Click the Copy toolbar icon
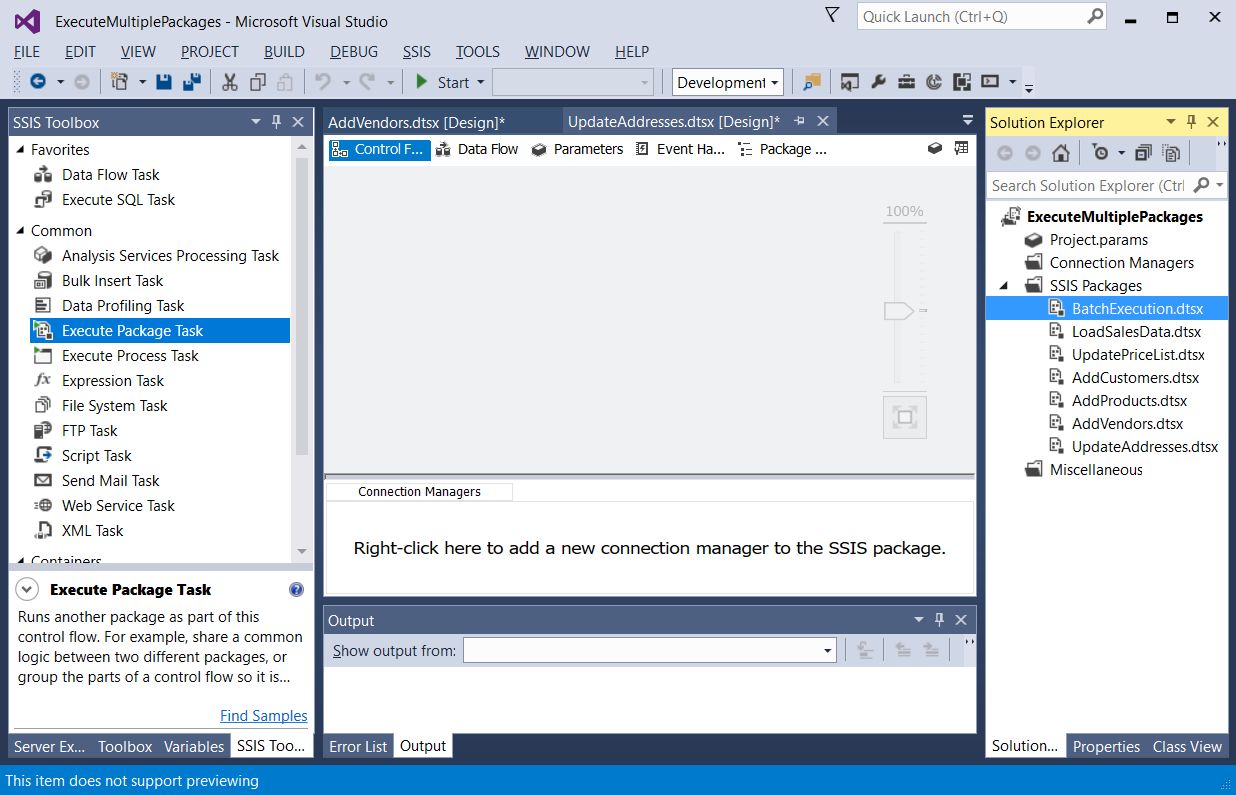This screenshot has height=795, width=1236. point(258,82)
